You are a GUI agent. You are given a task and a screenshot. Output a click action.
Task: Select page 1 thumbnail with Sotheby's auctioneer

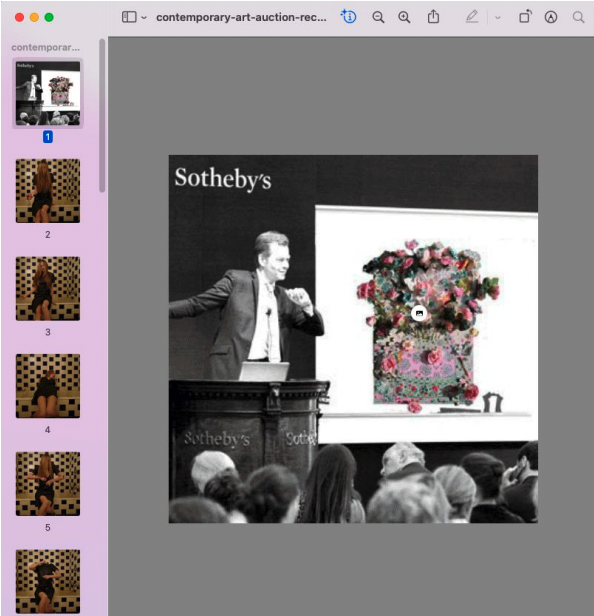pyautogui.click(x=48, y=93)
